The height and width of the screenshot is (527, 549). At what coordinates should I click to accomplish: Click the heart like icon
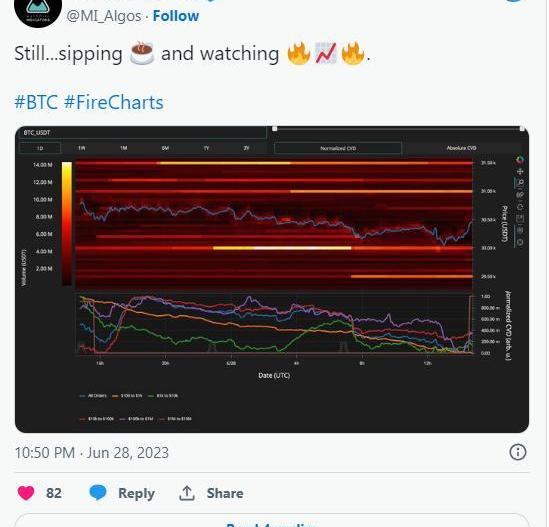click(26, 493)
